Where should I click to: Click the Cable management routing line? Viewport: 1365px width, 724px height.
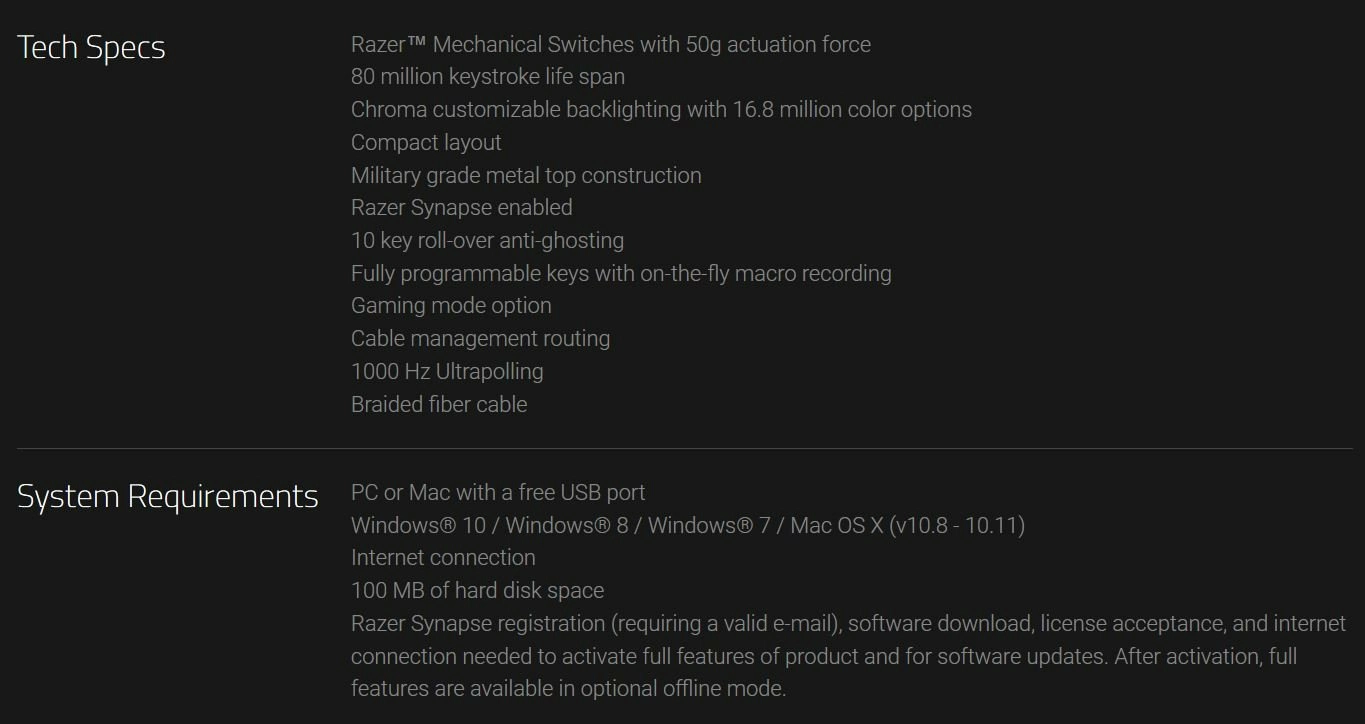click(x=480, y=339)
